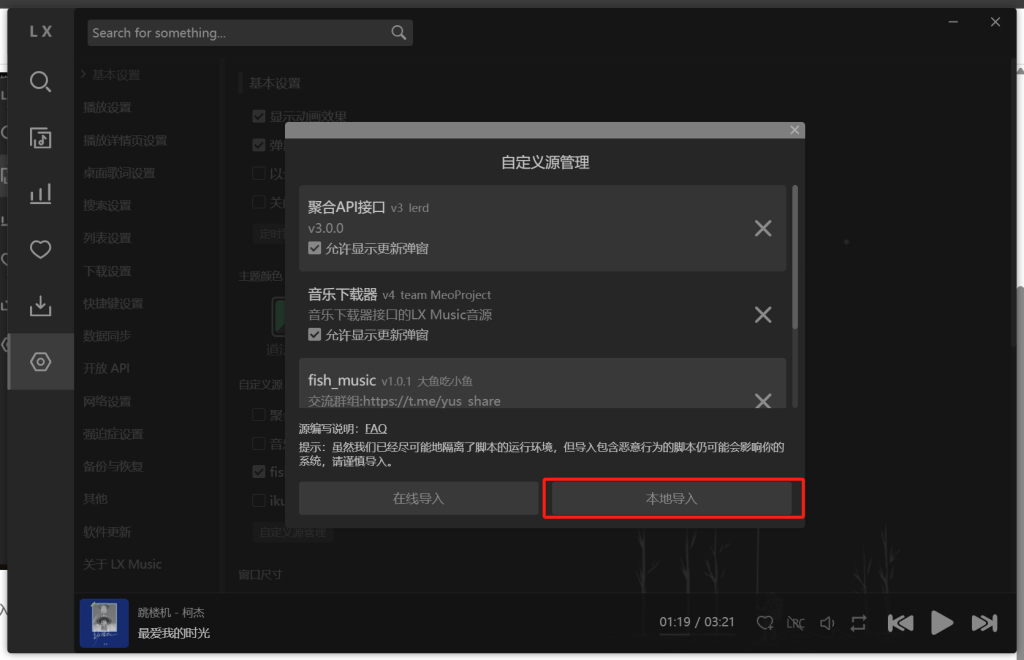1024x660 pixels.
Task: Toggle desktop lyrics LRC icon
Action: [795, 623]
